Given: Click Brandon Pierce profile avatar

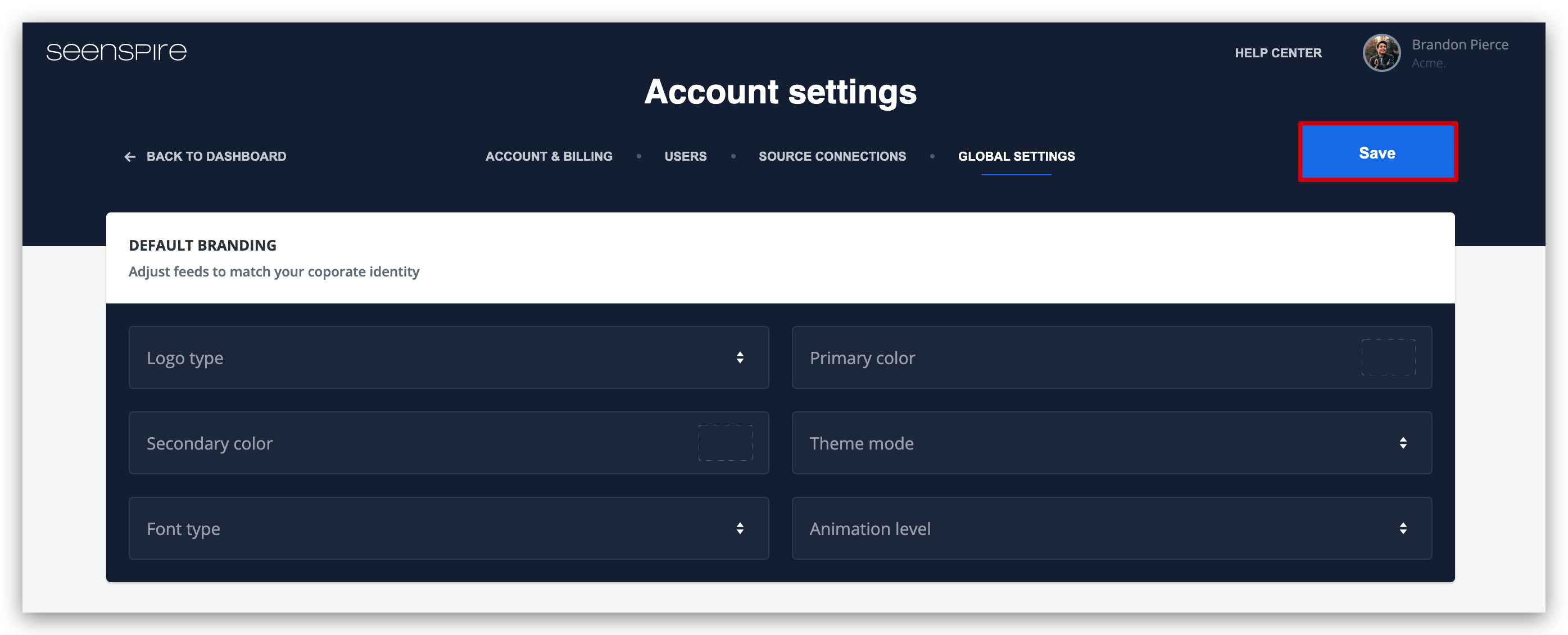Looking at the screenshot, I should (1381, 53).
